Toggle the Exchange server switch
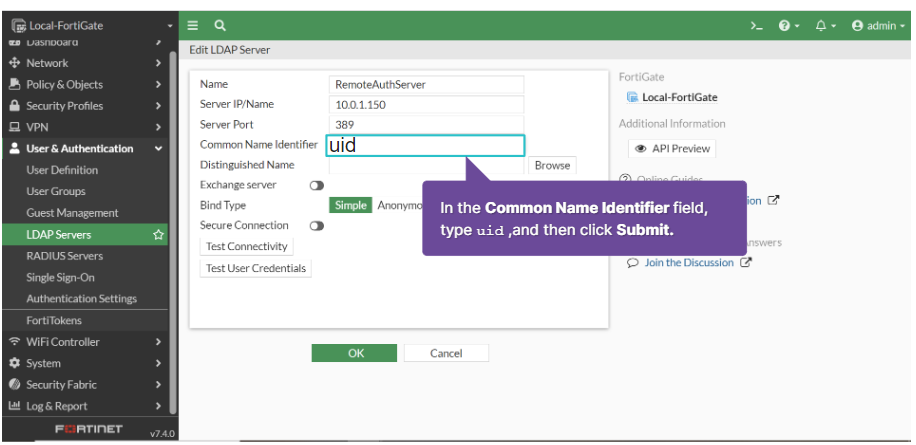This screenshot has width=916, height=445. pos(317,185)
